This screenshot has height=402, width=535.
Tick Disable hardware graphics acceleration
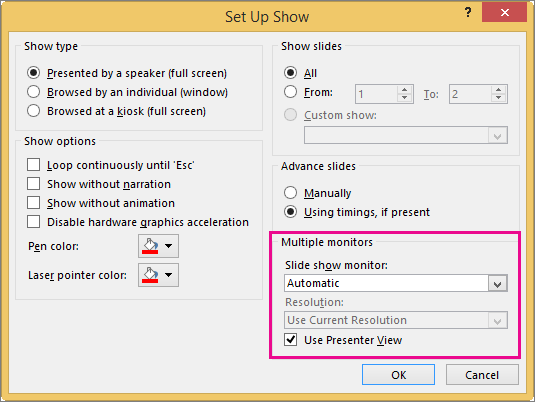pos(33,222)
